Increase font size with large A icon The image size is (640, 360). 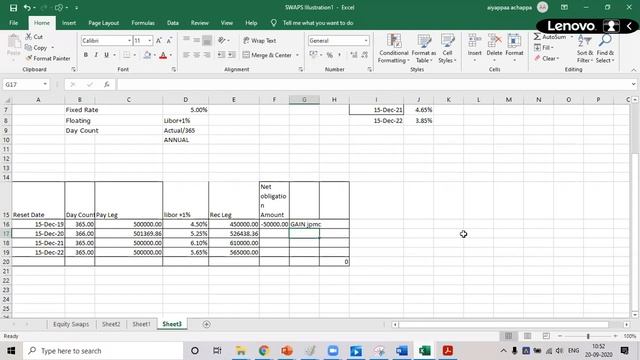click(159, 40)
